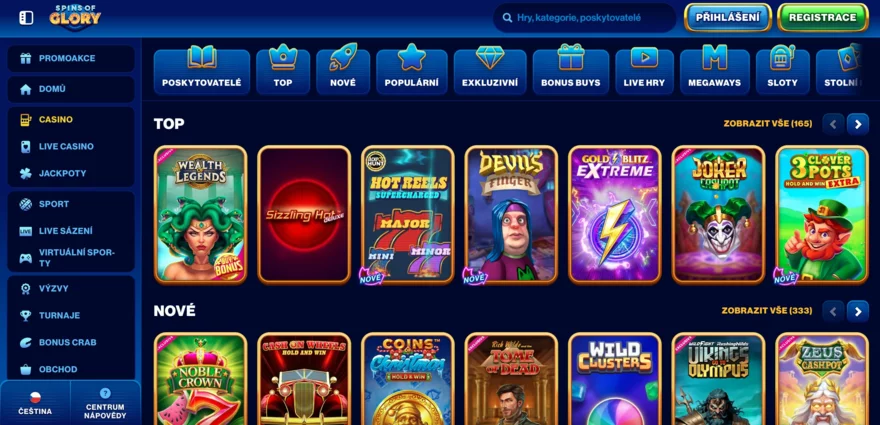The height and width of the screenshot is (425, 880).
Task: Open the Sport menu item
Action: (71, 204)
